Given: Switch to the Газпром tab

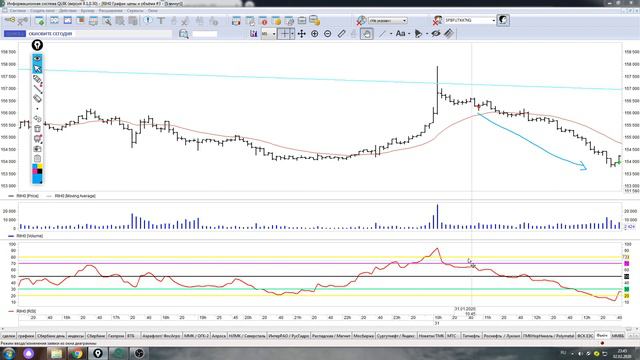Looking at the screenshot, I should click(x=116, y=336).
